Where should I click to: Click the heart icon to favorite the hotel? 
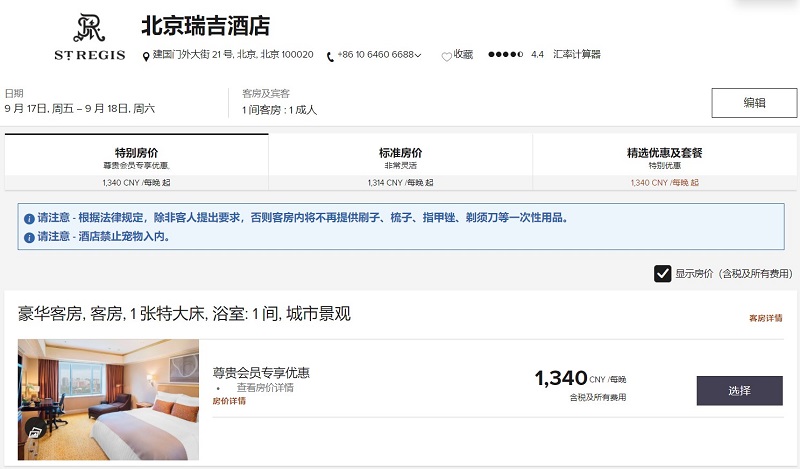pyautogui.click(x=446, y=56)
